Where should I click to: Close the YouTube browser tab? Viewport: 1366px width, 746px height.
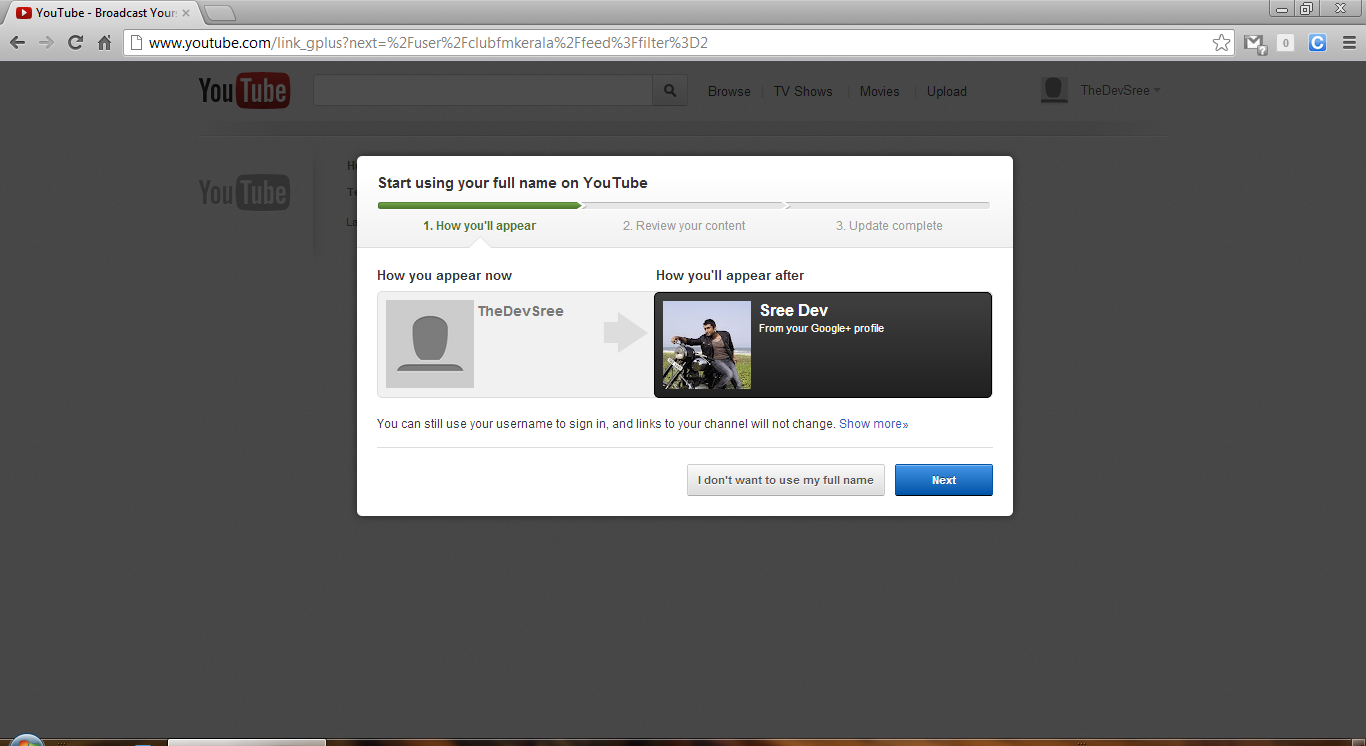(186, 13)
